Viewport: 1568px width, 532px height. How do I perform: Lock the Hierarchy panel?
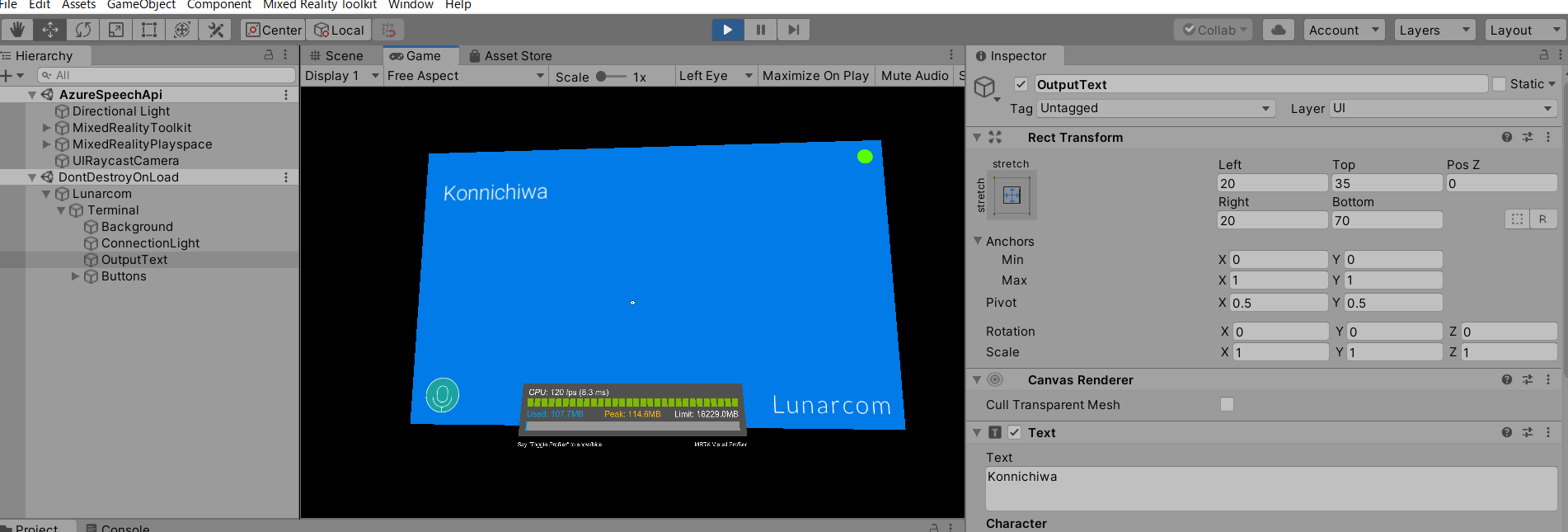coord(269,54)
